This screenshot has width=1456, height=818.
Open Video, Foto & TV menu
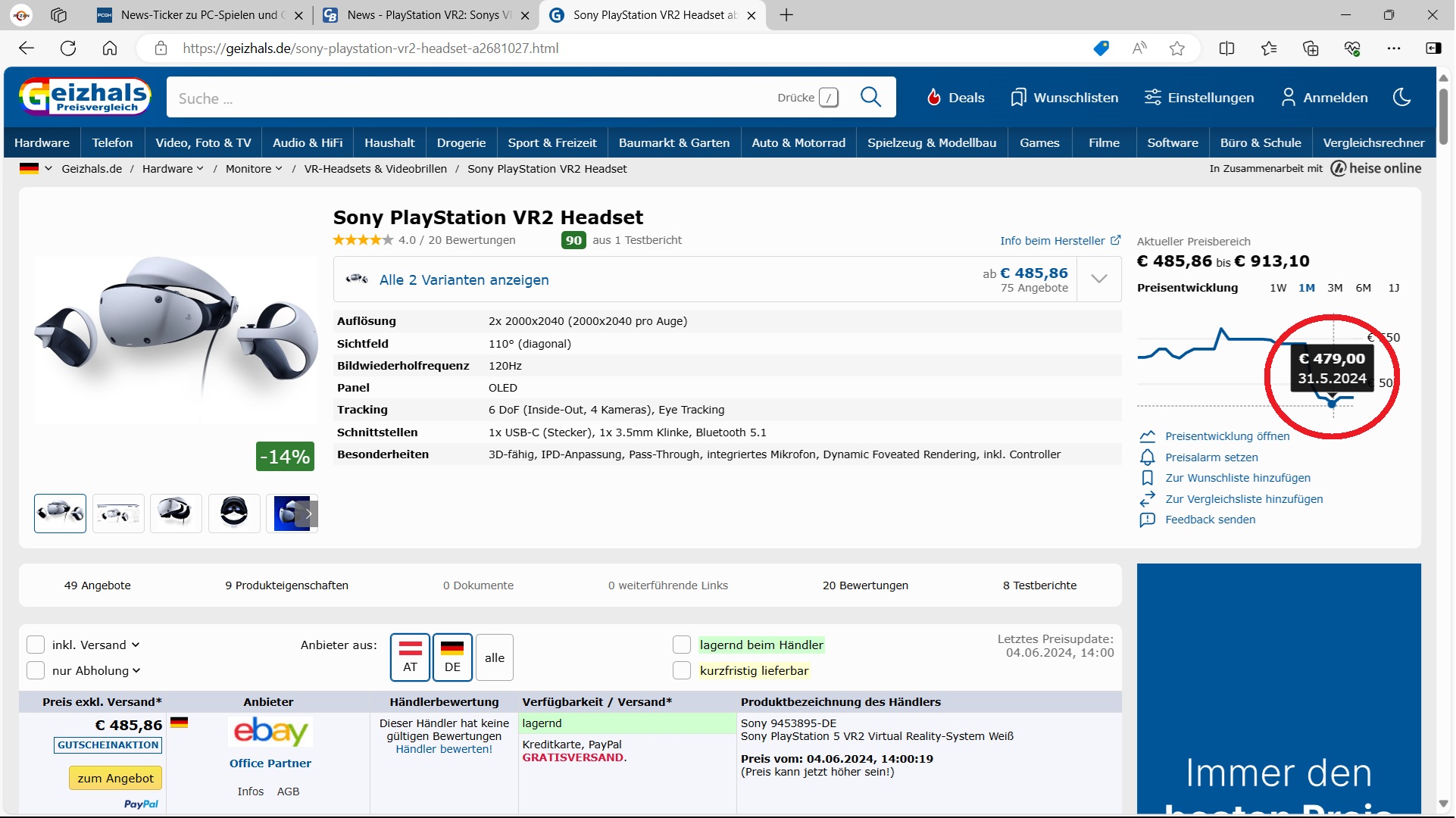click(203, 142)
